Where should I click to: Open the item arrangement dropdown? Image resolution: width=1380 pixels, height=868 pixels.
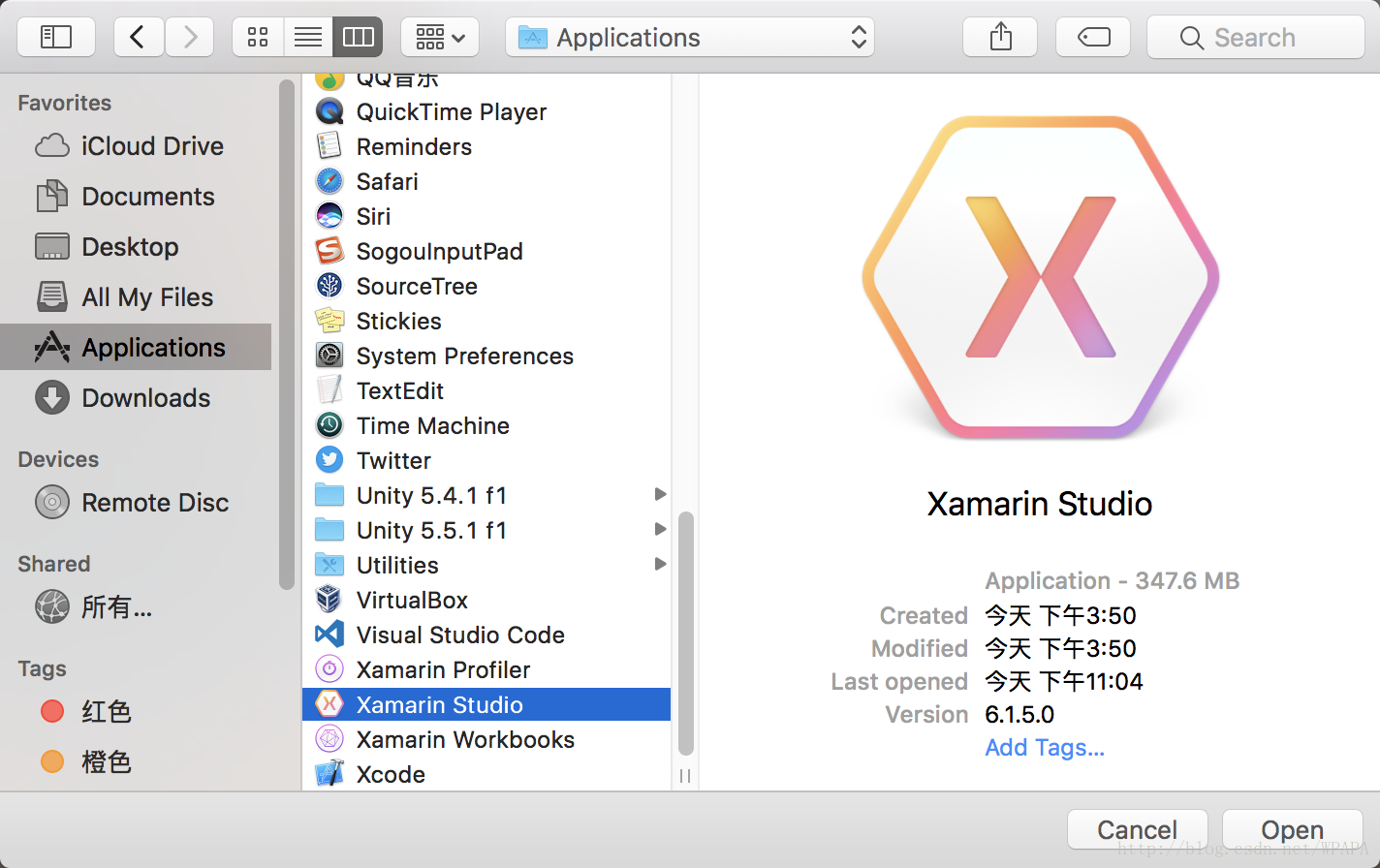pyautogui.click(x=440, y=38)
